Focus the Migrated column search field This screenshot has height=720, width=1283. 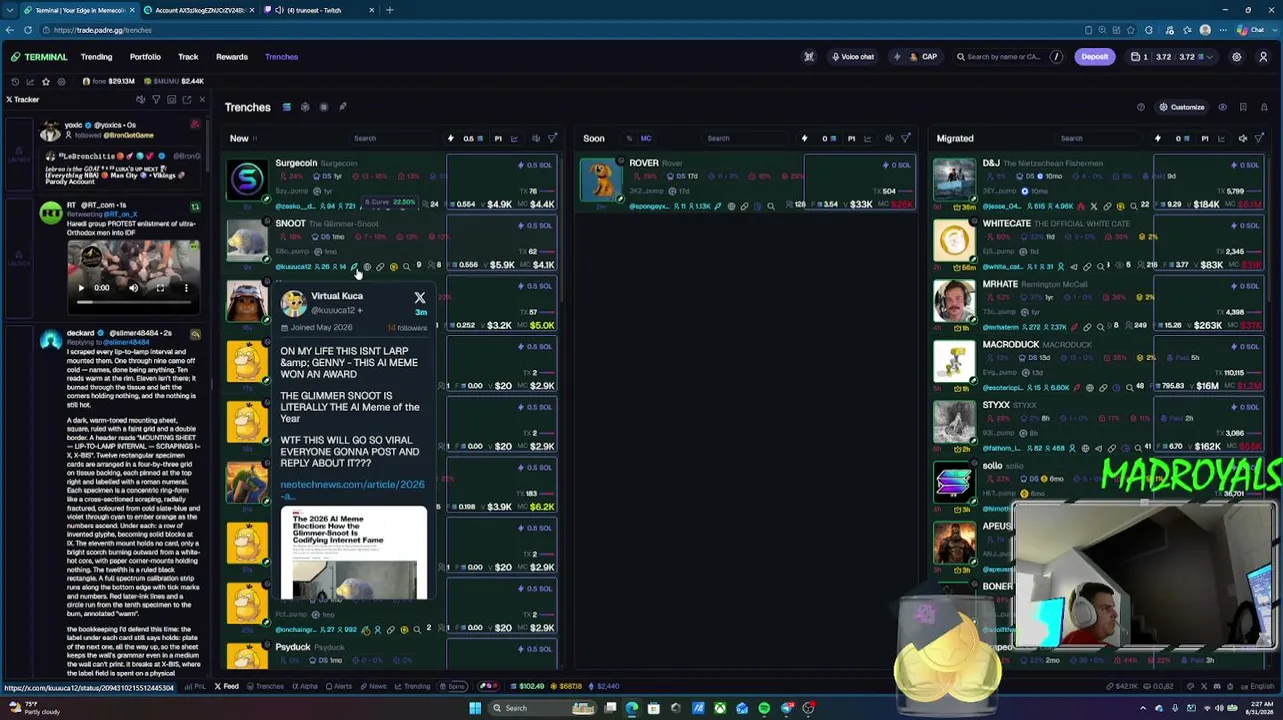[1098, 138]
